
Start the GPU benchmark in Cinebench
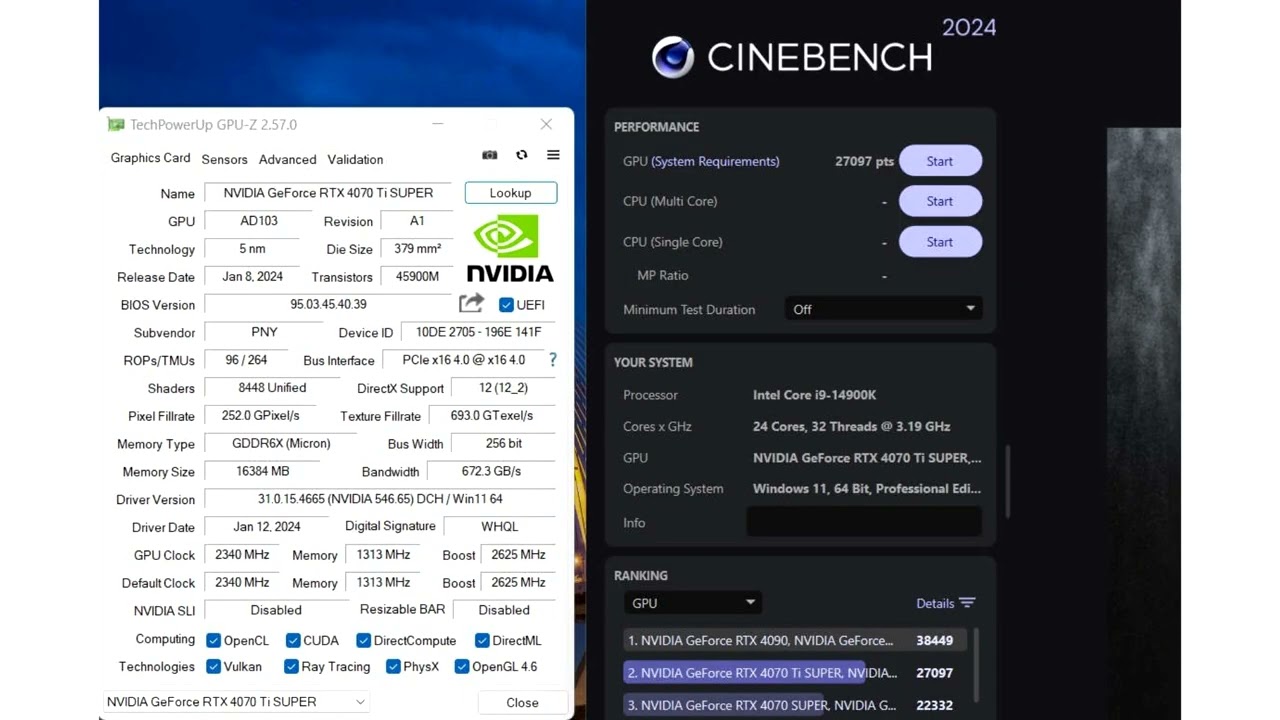pyautogui.click(x=940, y=161)
